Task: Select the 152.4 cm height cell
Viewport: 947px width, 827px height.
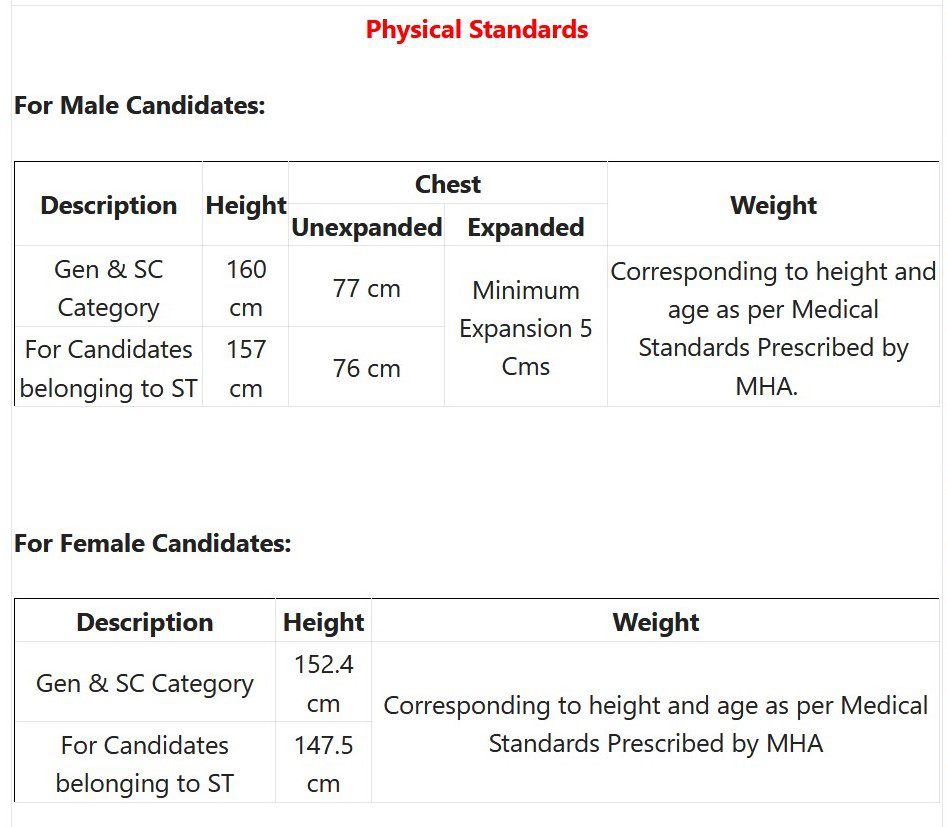Action: tap(323, 684)
